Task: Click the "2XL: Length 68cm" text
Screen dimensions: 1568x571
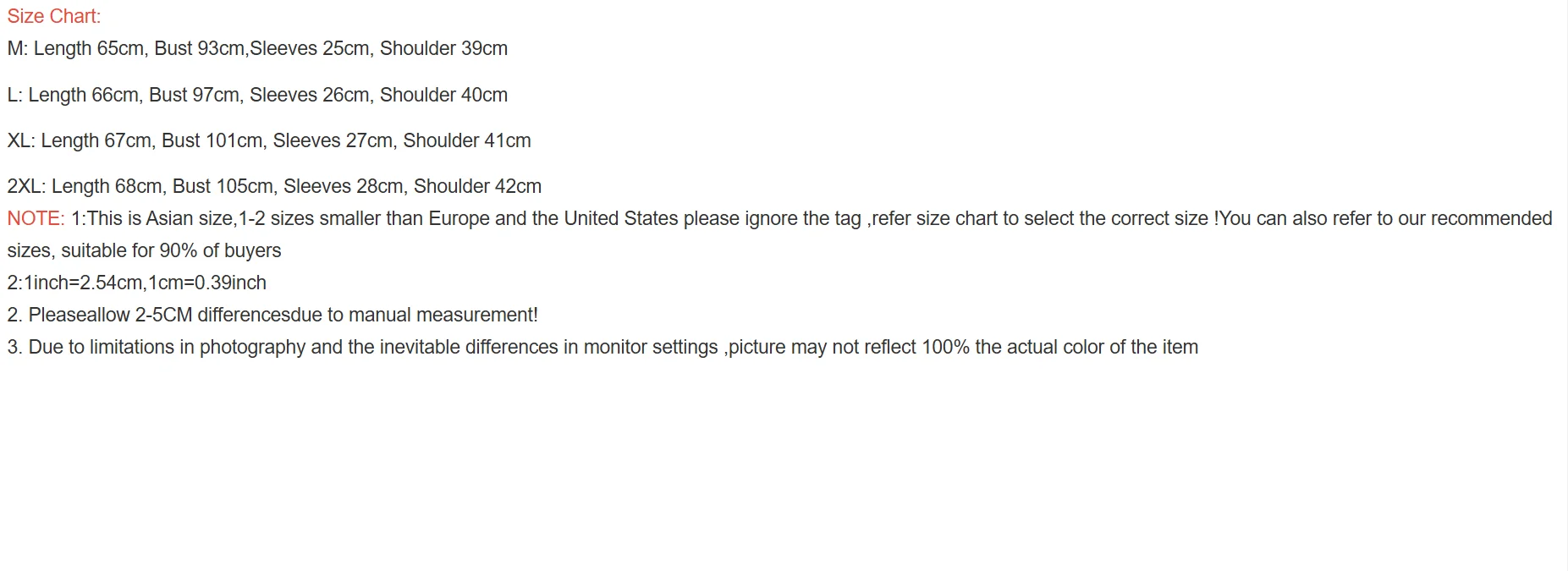Action: pos(85,186)
